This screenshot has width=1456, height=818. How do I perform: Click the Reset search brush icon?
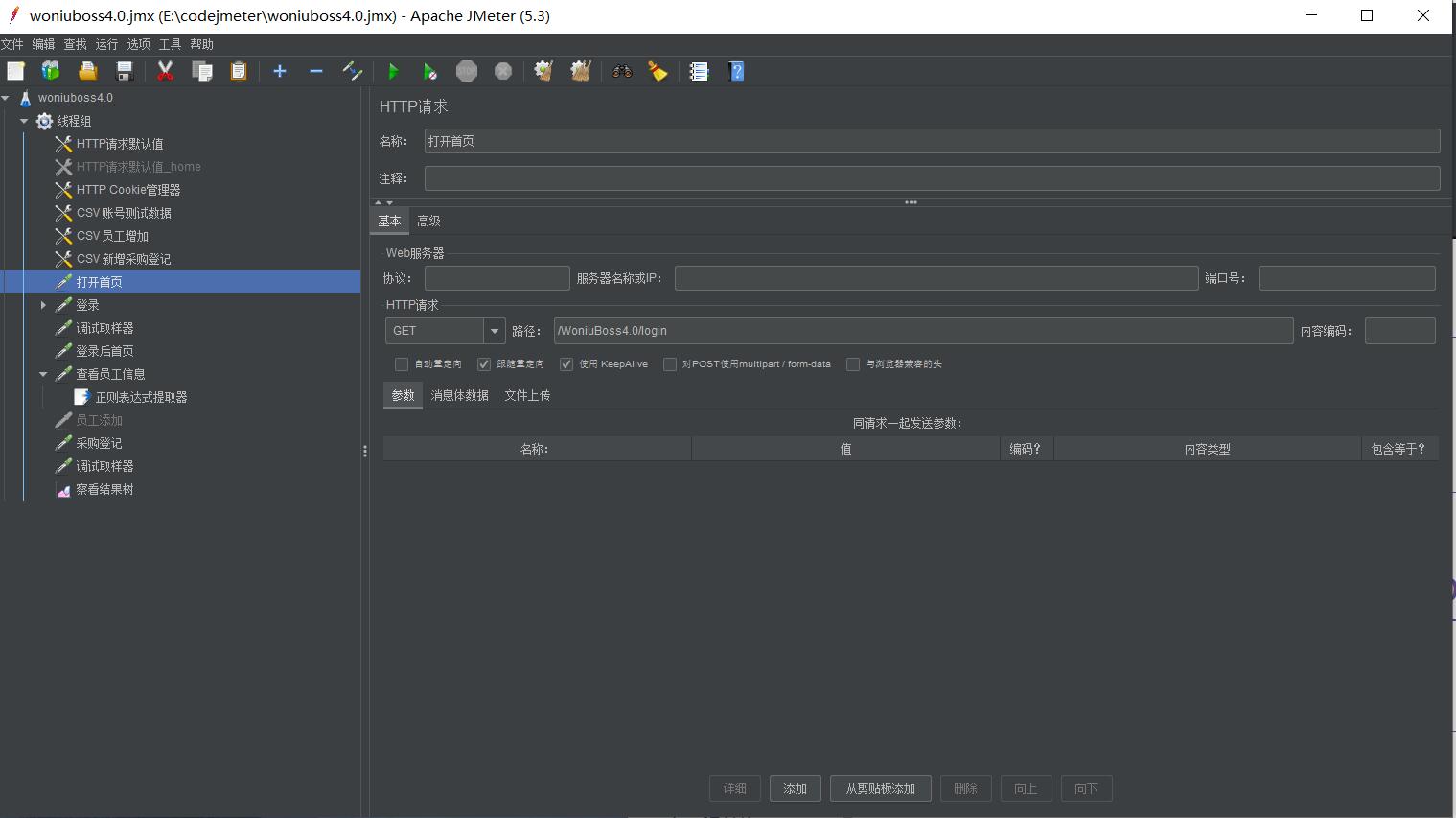point(659,71)
